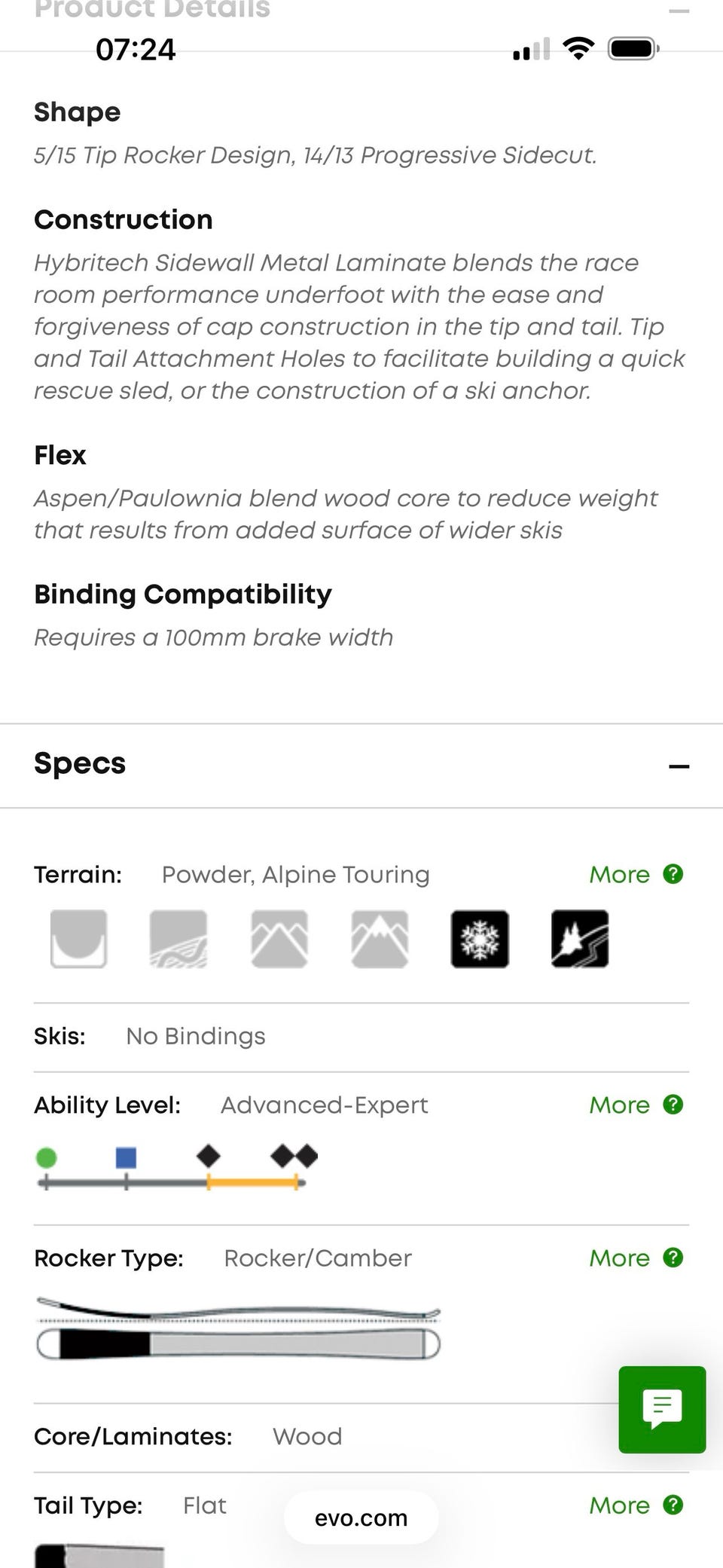This screenshot has width=723, height=1568.
Task: Collapse the Specs section
Action: pos(679,766)
